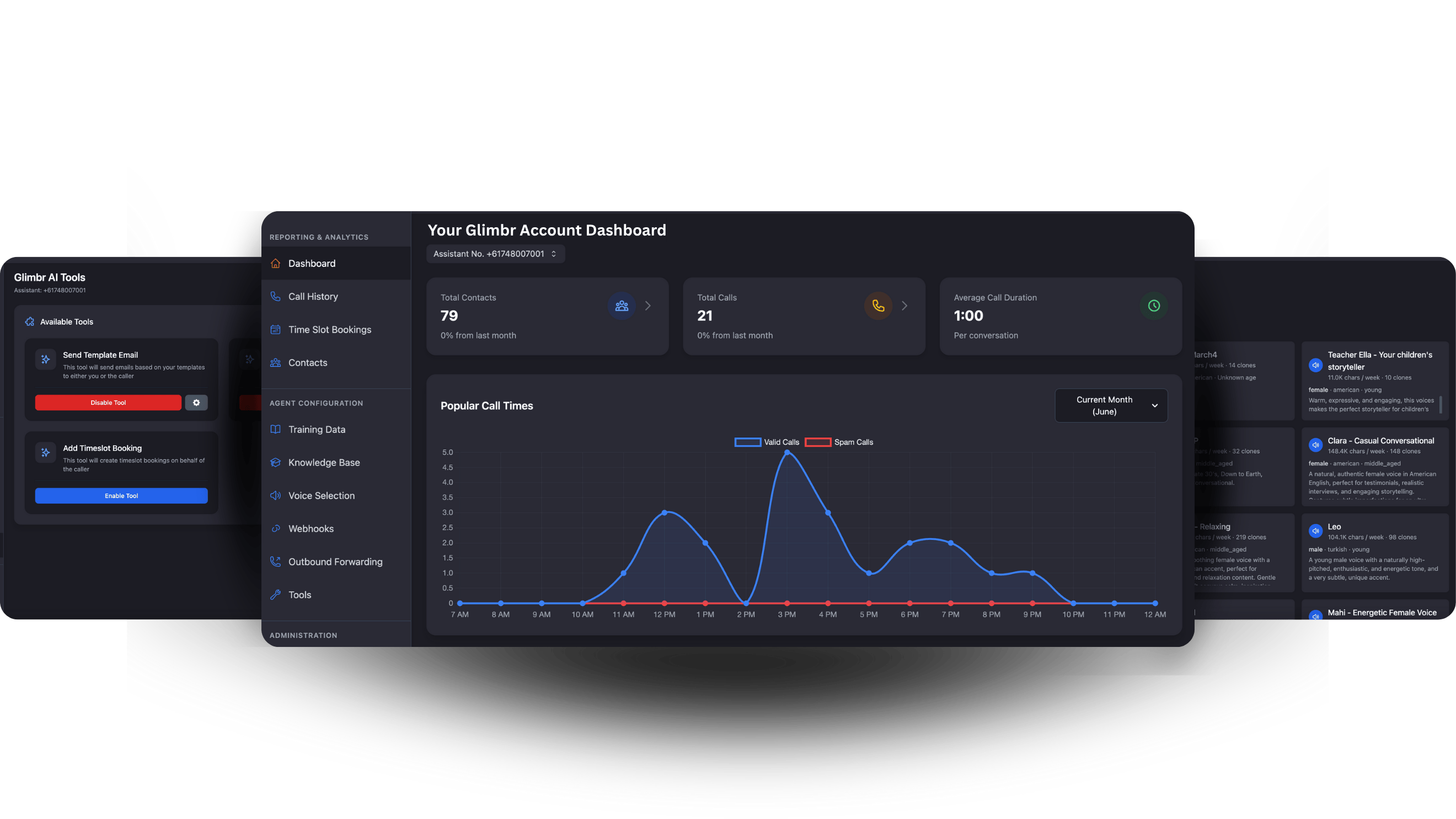Viewport: 1456px width, 819px height.
Task: Click the Tools wrench icon in sidebar
Action: click(275, 595)
